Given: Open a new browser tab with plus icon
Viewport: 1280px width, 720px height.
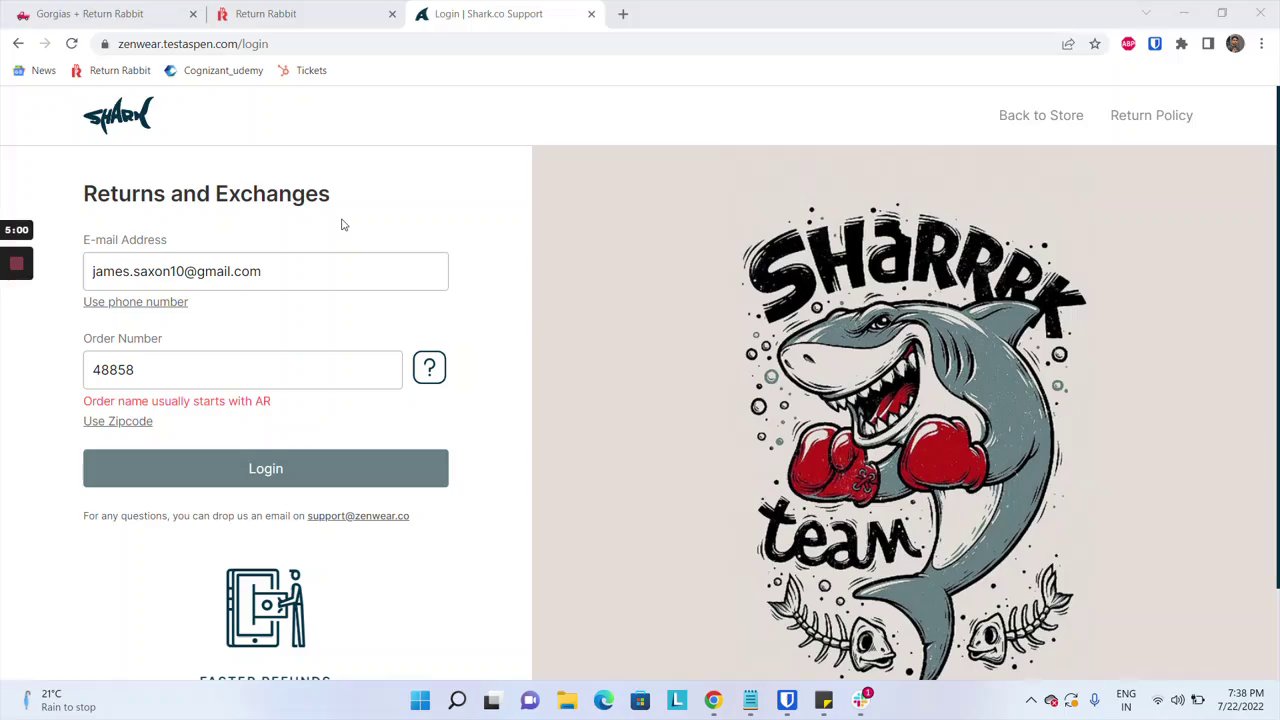Looking at the screenshot, I should tap(623, 14).
